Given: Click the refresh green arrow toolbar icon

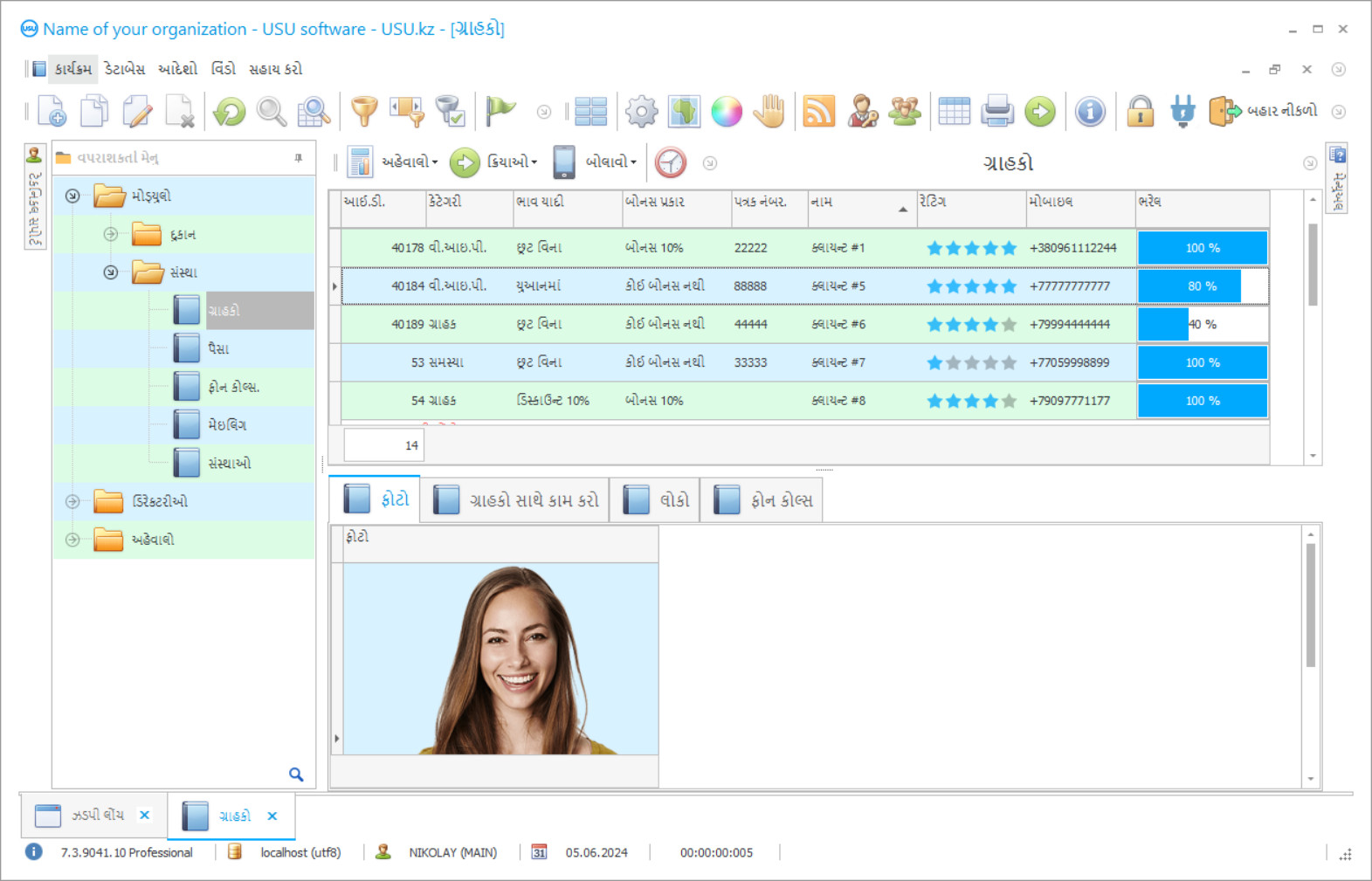Looking at the screenshot, I should (x=230, y=112).
